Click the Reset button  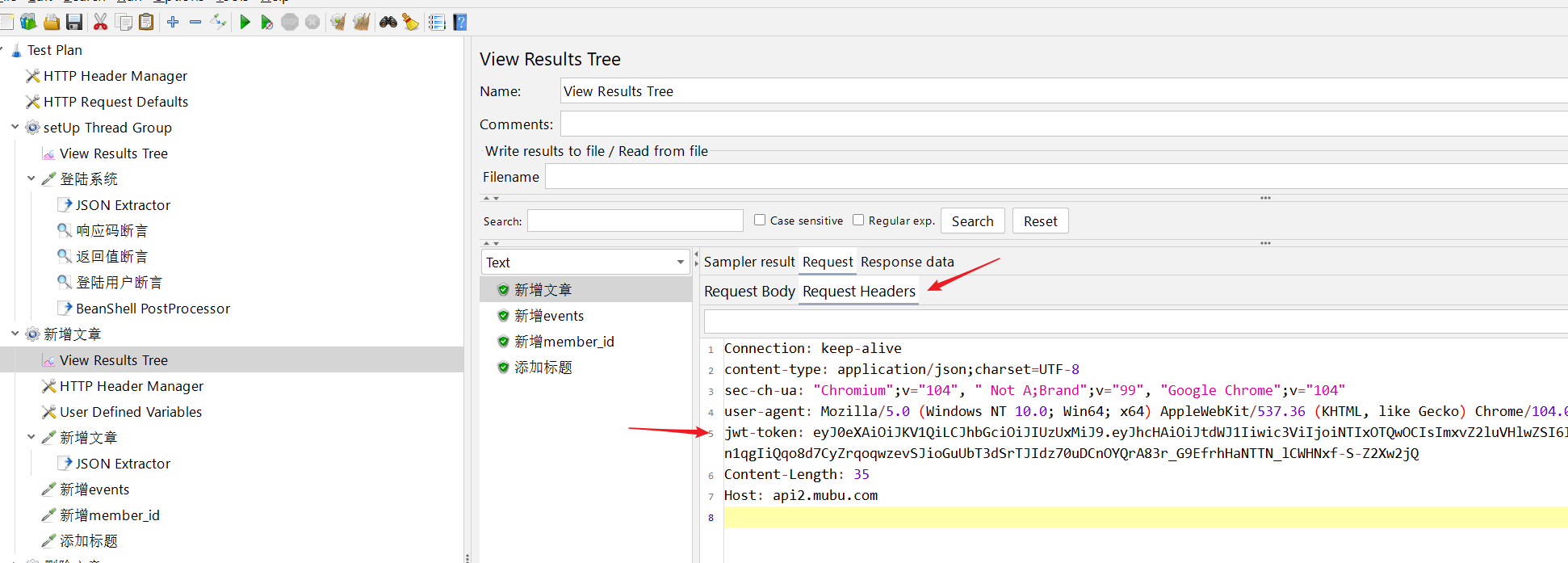point(1040,221)
